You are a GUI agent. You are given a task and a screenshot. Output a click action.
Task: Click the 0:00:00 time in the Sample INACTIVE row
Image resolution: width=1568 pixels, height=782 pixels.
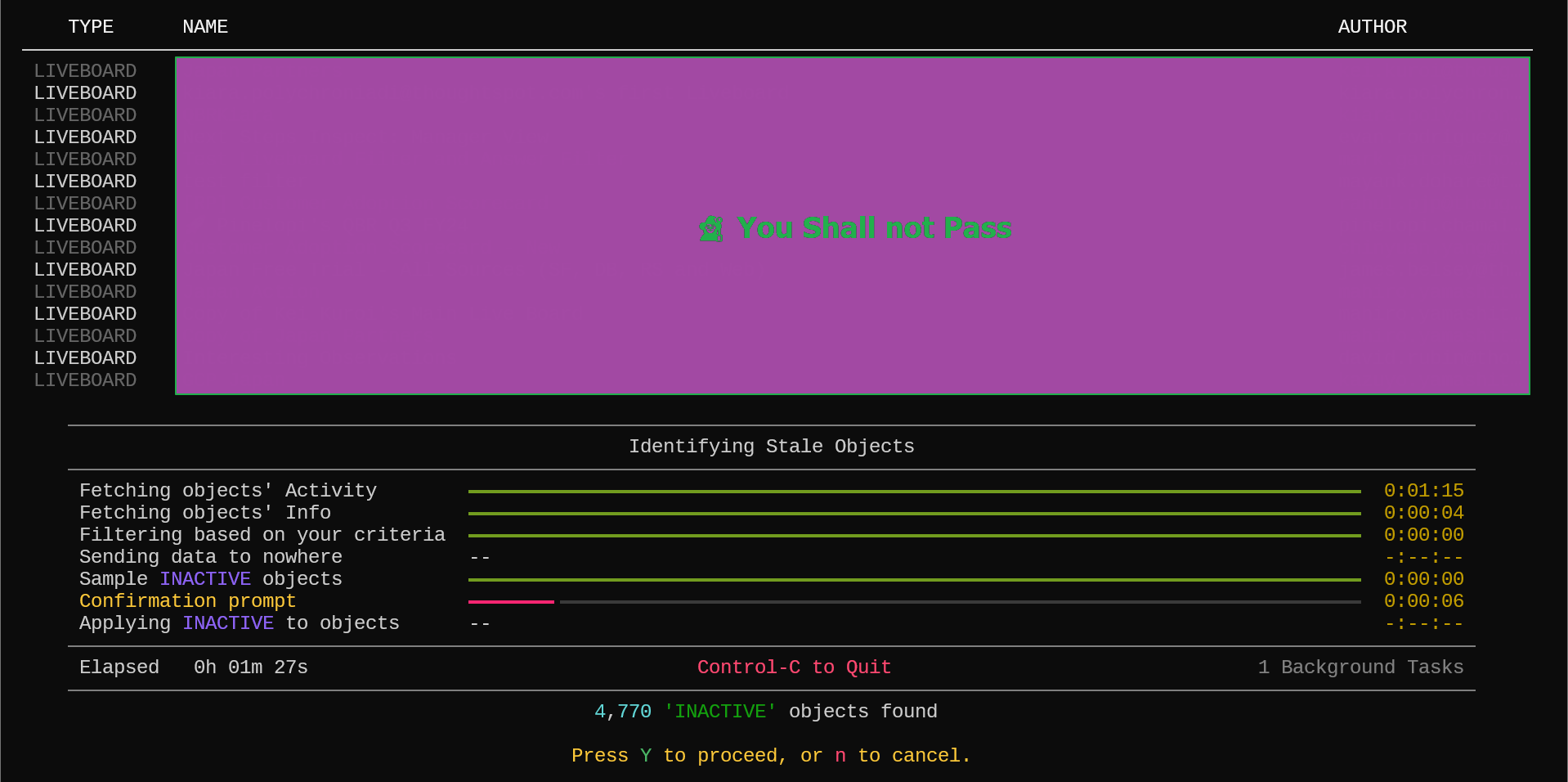click(x=1424, y=579)
